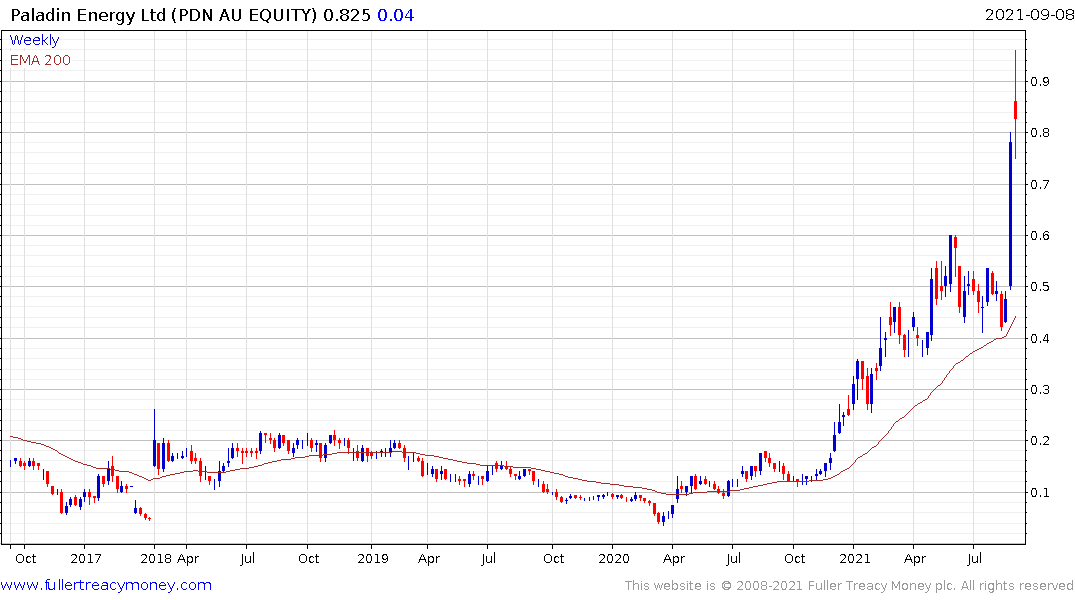
Task: Select the 0.6 price axis label
Action: pos(1040,236)
